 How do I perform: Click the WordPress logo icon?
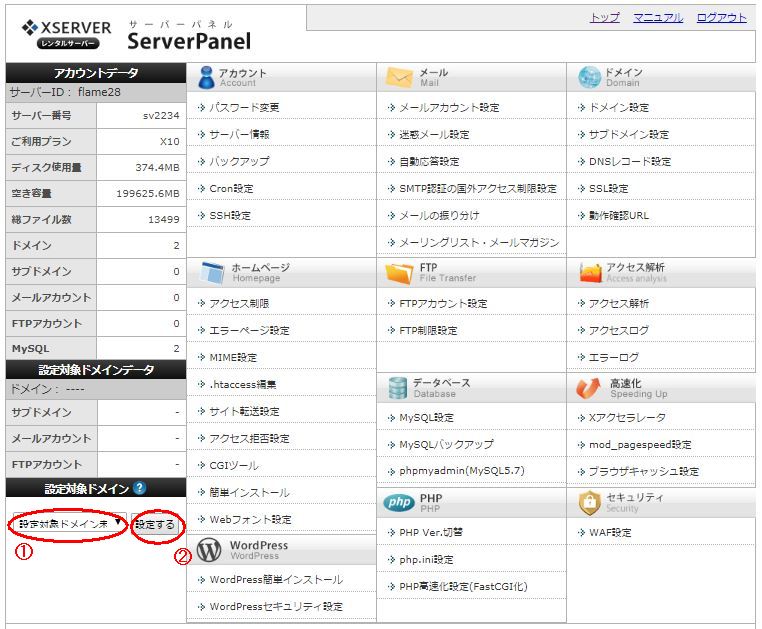pos(209,550)
